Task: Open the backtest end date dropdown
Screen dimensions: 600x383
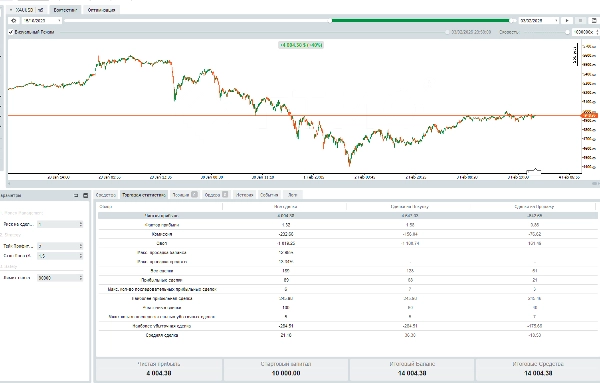Action: (x=556, y=21)
